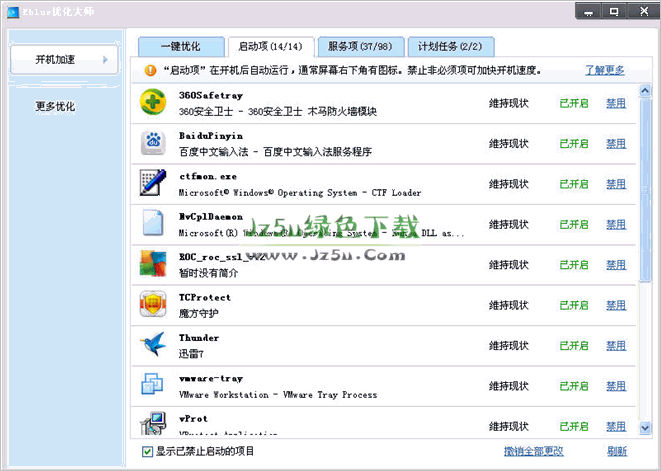
Task: Click 撤销全部更改 link
Action: 534,452
